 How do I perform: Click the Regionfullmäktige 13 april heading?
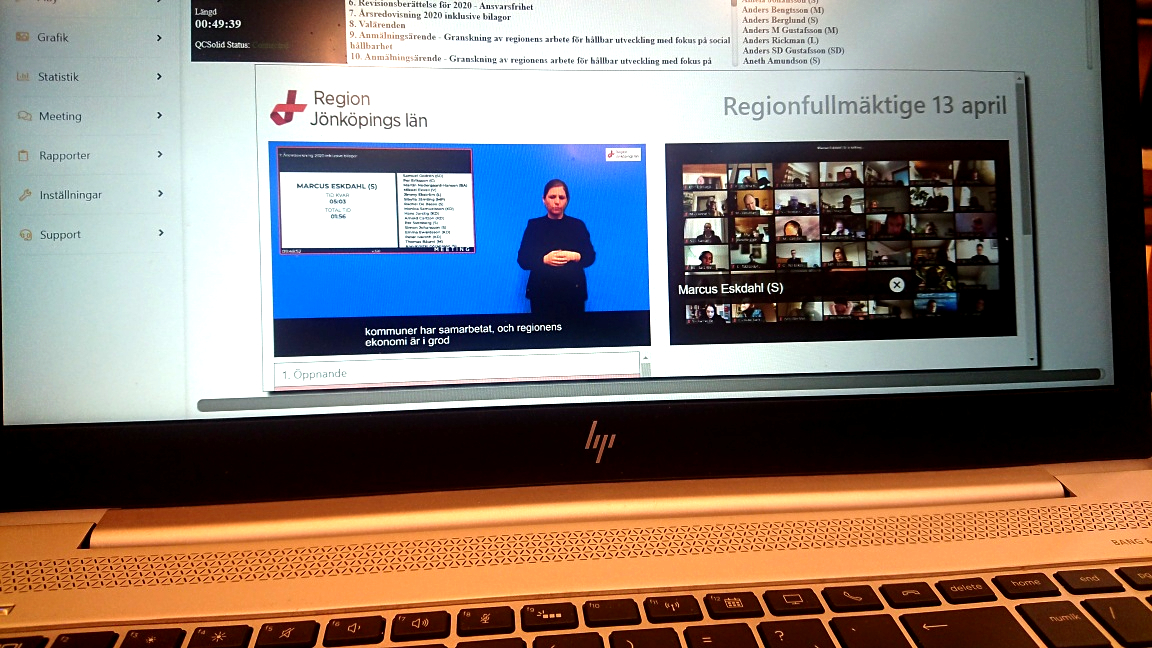point(865,107)
